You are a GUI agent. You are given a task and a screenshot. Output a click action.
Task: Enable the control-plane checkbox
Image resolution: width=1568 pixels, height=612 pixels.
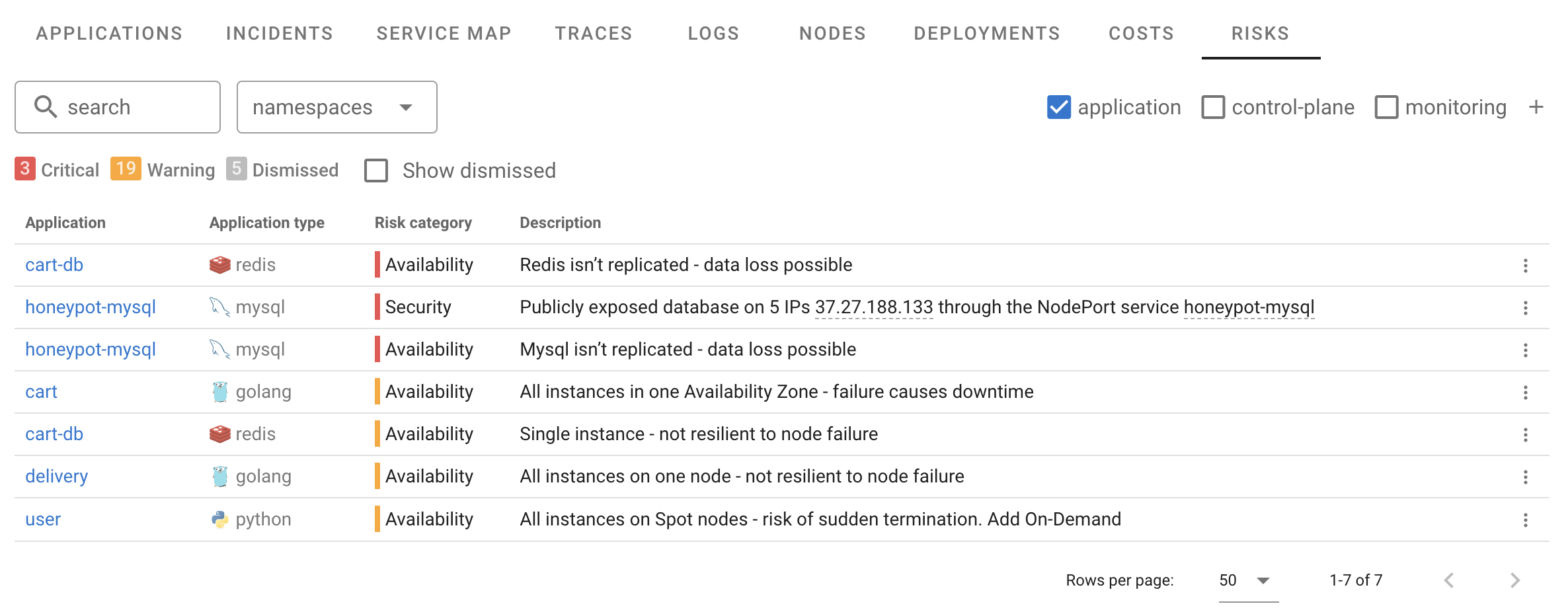click(x=1212, y=107)
